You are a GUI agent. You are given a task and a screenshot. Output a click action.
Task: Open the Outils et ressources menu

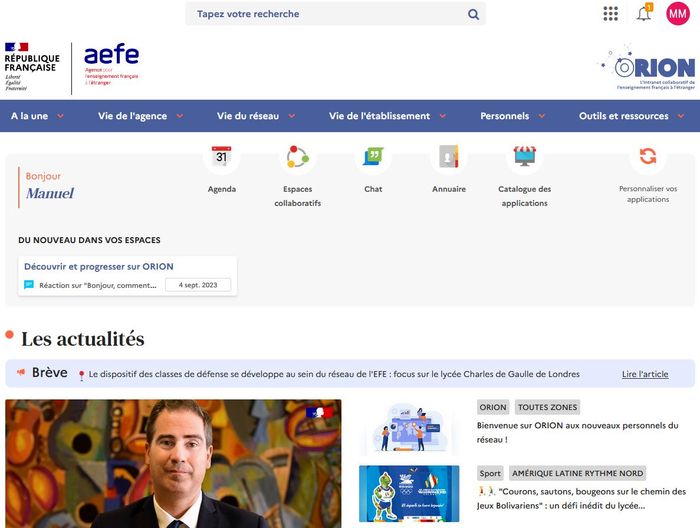point(632,116)
